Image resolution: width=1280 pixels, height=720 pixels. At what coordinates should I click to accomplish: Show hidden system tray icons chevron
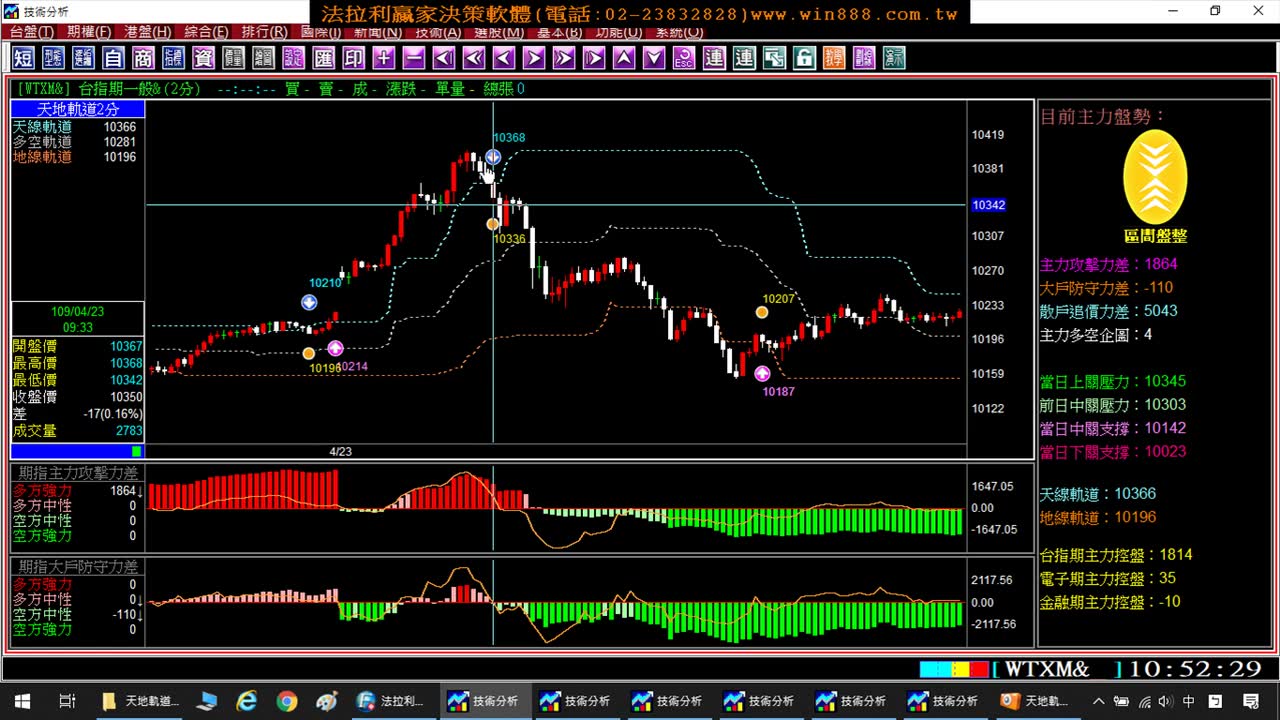[x=1099, y=701]
